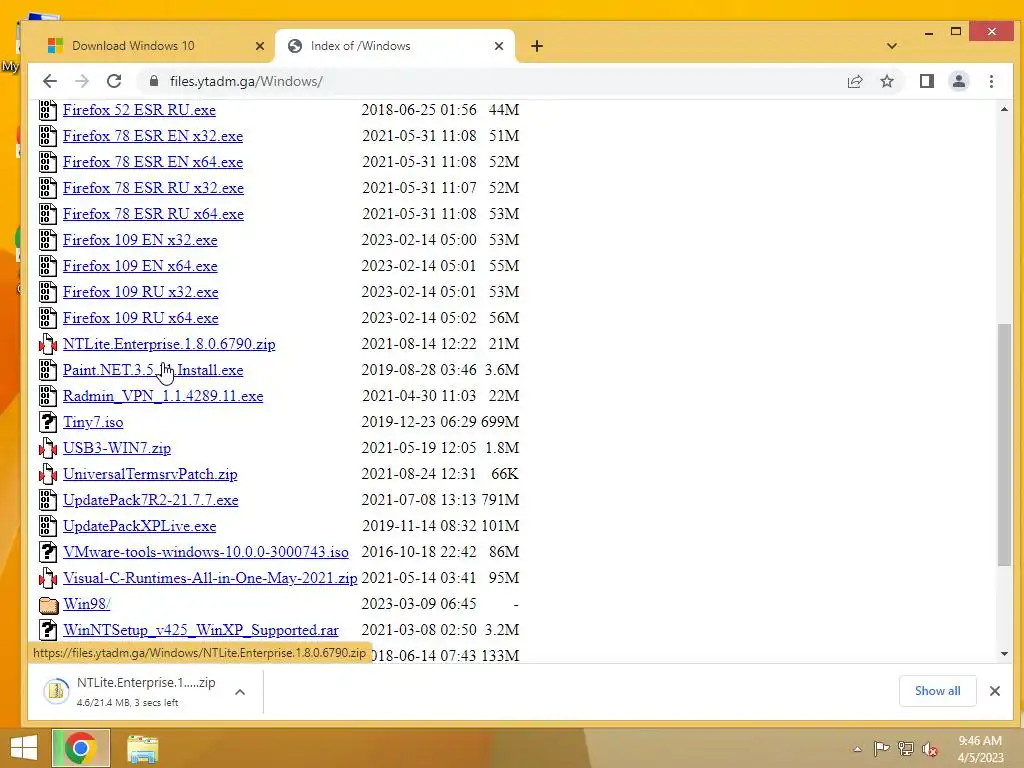
Task: Click the binary icon beside Radmin_VPN
Action: coord(48,396)
